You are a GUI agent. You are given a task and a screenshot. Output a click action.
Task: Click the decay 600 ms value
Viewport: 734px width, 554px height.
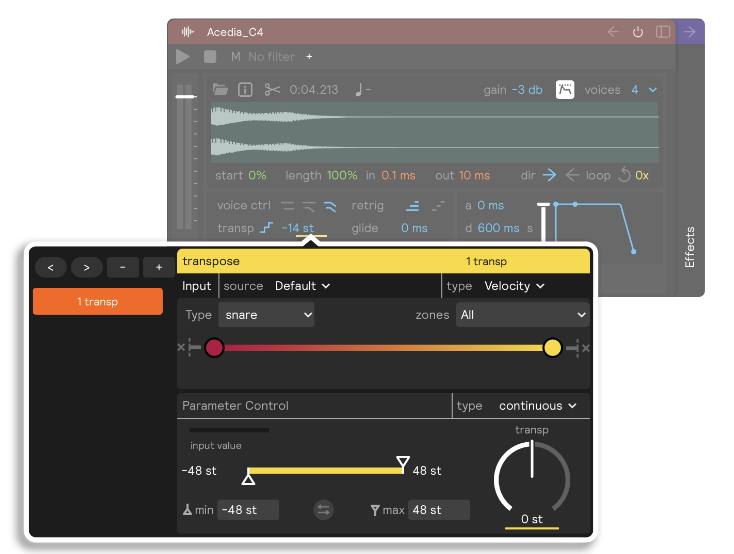[x=499, y=228]
